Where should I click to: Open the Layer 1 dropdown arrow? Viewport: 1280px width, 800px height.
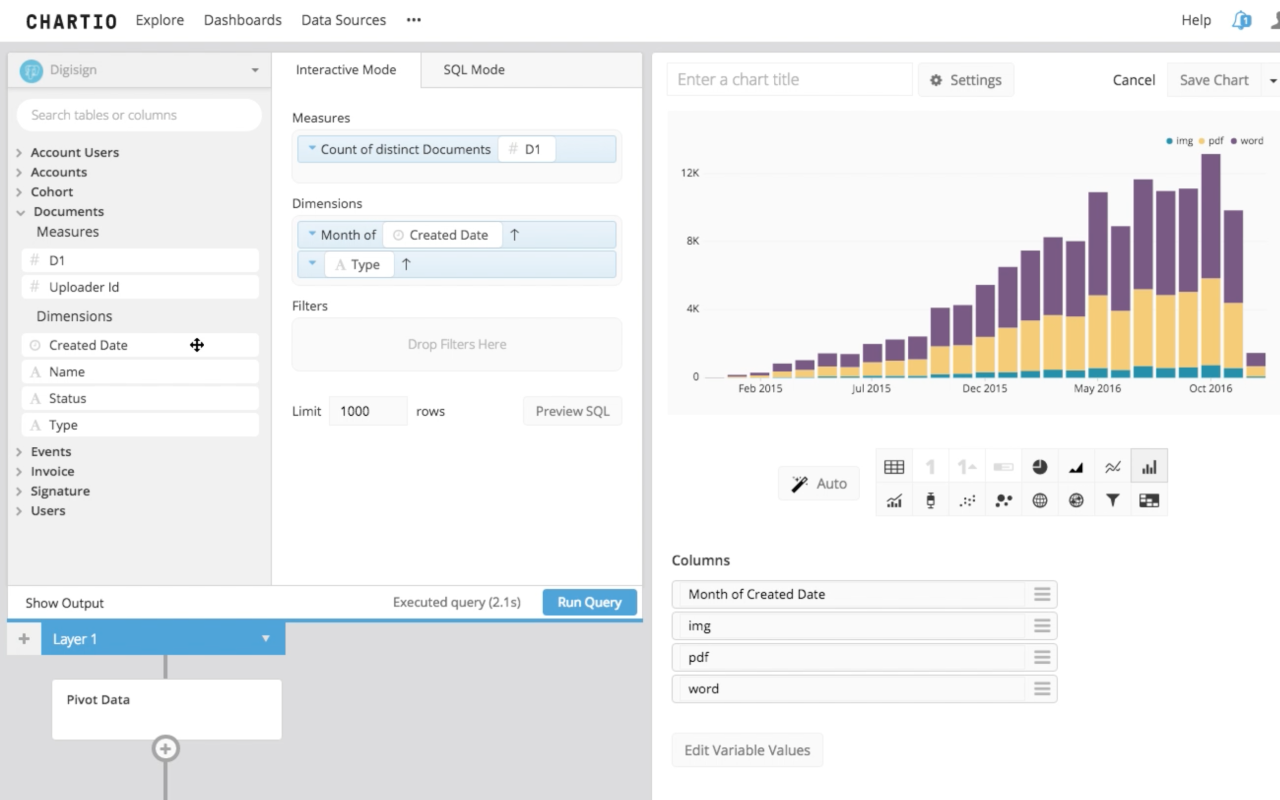[x=265, y=639]
